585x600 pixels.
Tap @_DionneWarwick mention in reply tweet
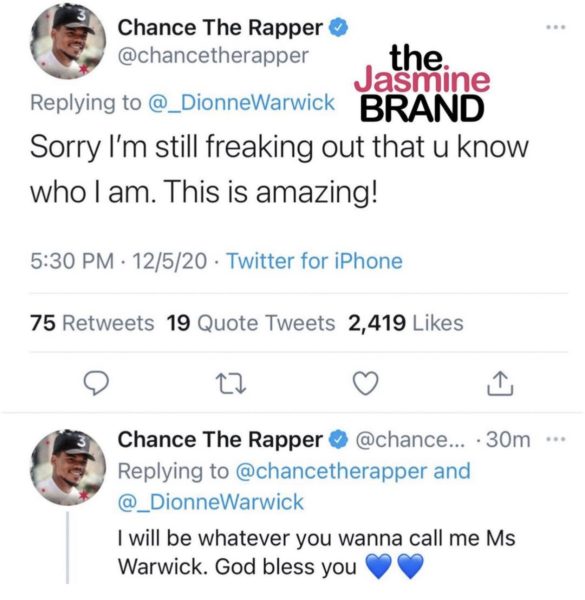pyautogui.click(x=211, y=502)
